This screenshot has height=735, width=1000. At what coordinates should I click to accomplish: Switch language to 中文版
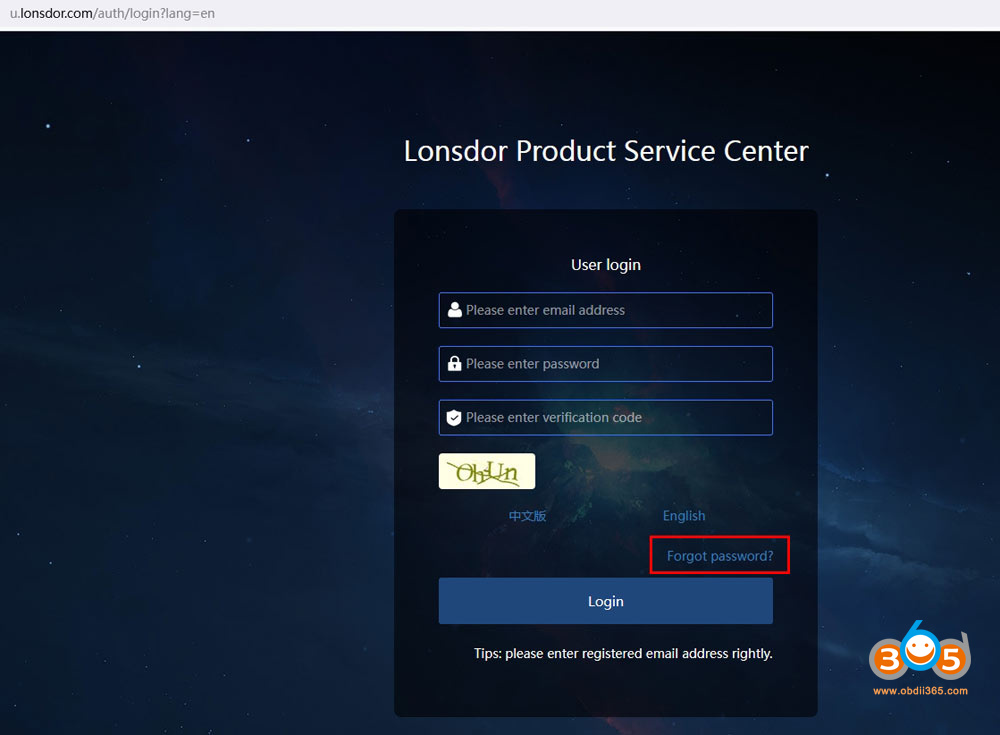point(527,516)
